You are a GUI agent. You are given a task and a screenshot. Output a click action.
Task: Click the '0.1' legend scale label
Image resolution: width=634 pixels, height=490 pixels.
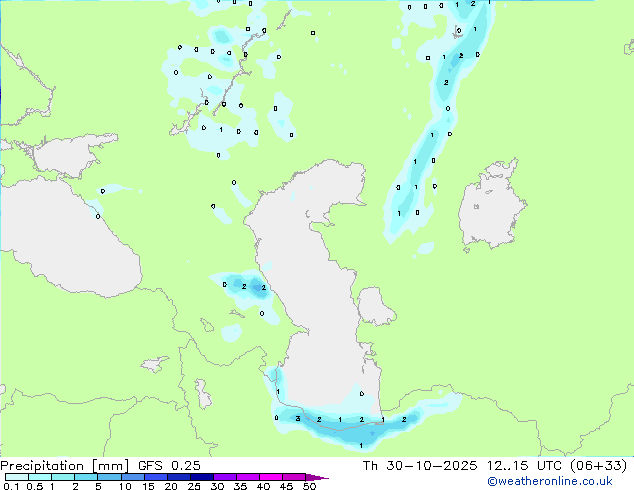coord(11,486)
